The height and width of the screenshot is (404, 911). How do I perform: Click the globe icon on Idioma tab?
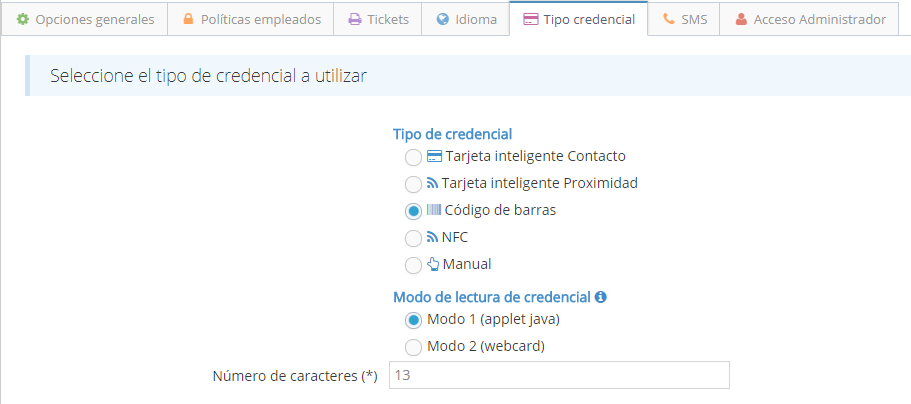tap(443, 19)
